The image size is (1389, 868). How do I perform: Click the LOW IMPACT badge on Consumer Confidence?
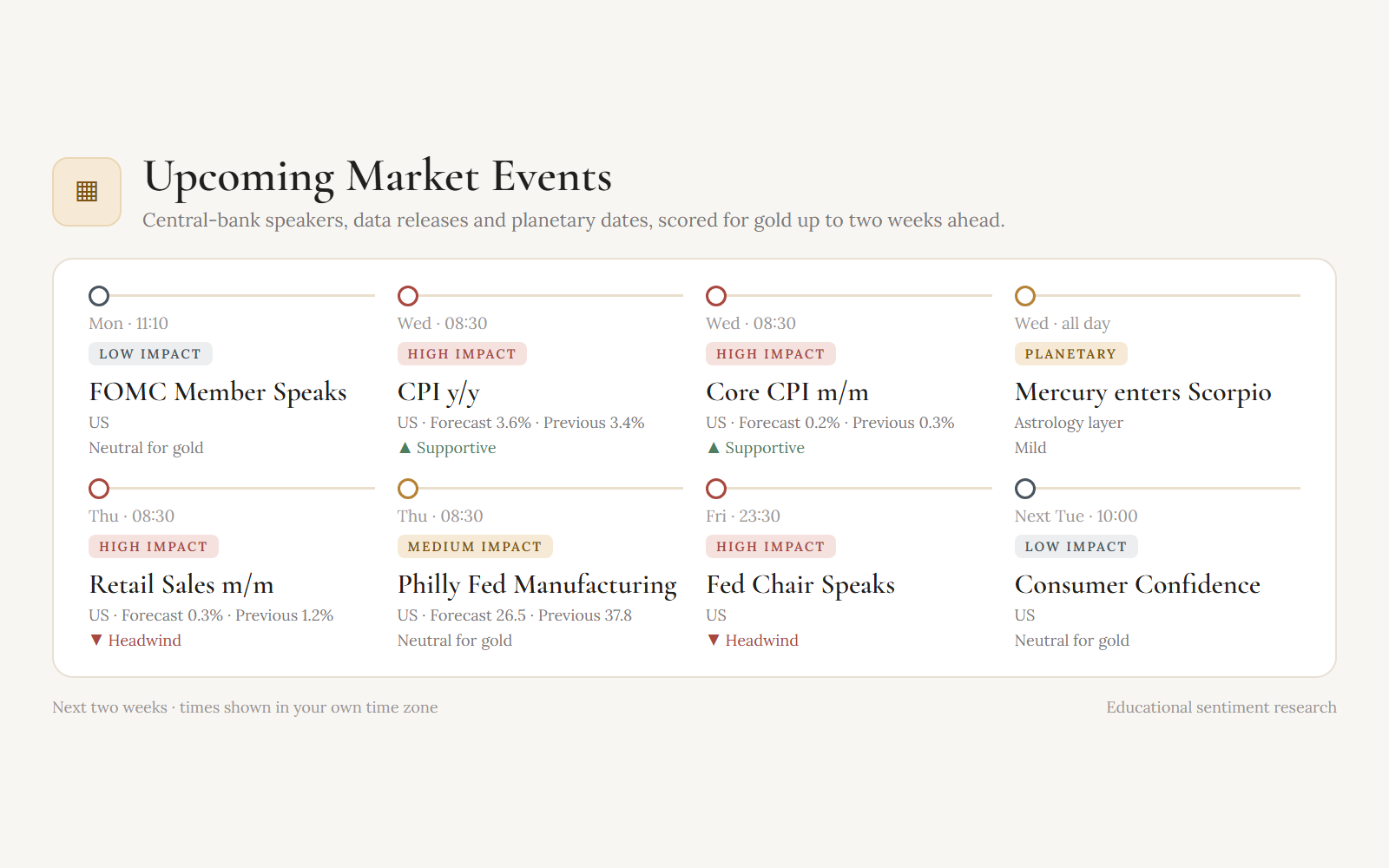click(x=1076, y=547)
